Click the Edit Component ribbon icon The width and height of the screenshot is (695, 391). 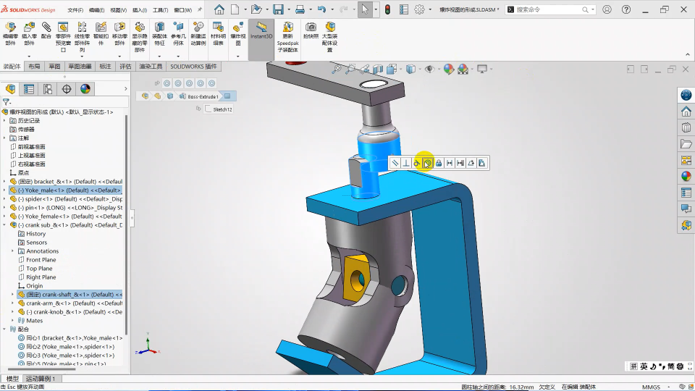[10, 27]
